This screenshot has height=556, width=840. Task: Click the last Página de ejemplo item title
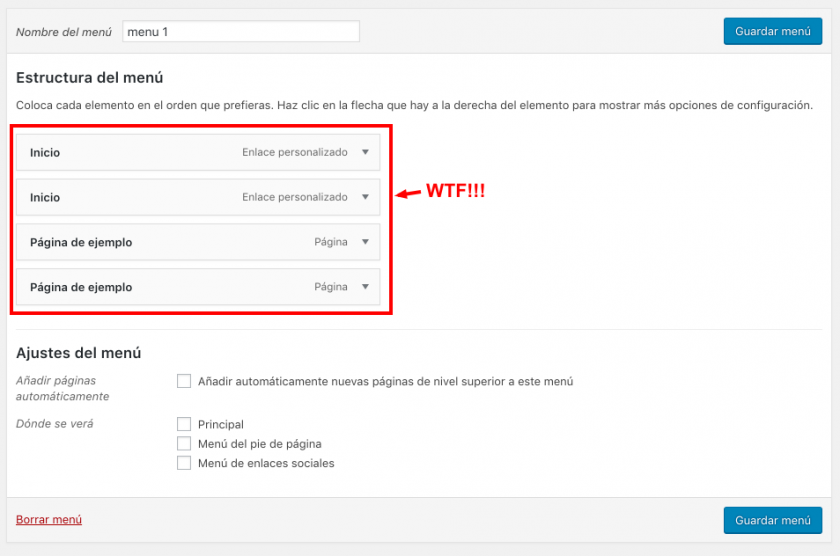tap(81, 288)
